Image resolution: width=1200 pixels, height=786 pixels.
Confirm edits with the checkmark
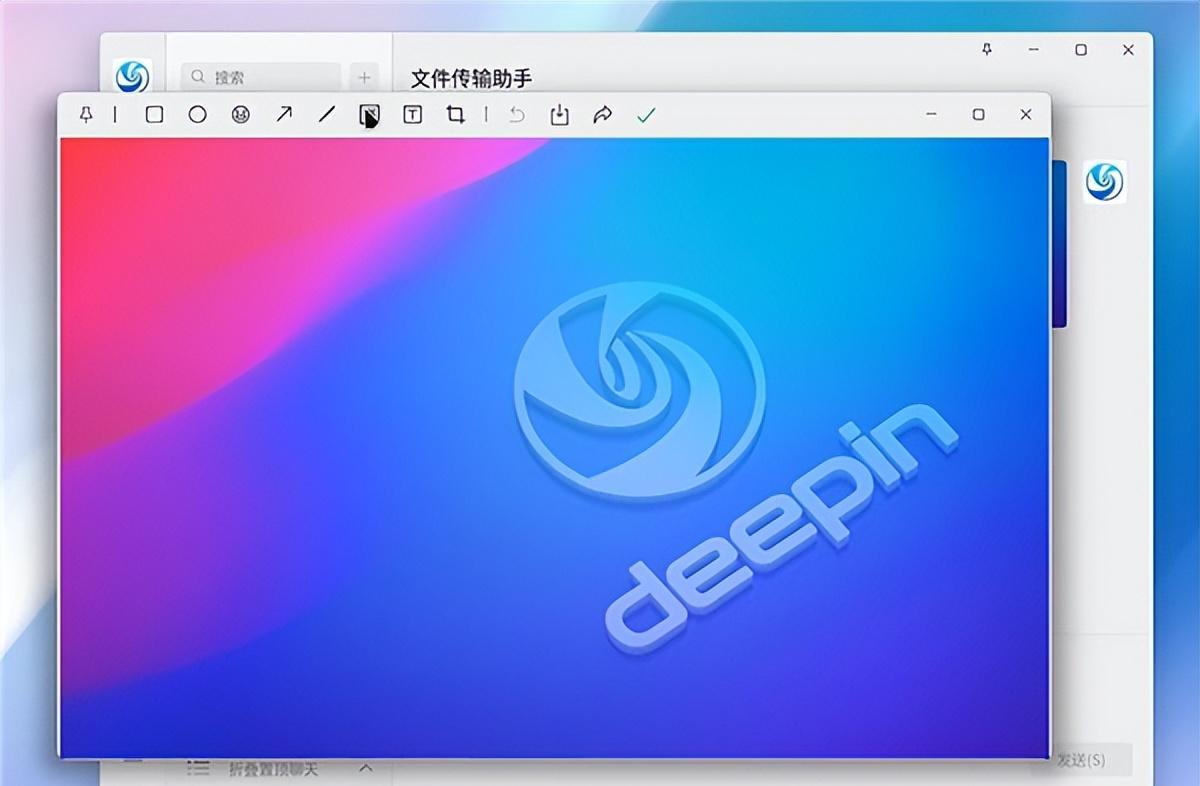645,115
